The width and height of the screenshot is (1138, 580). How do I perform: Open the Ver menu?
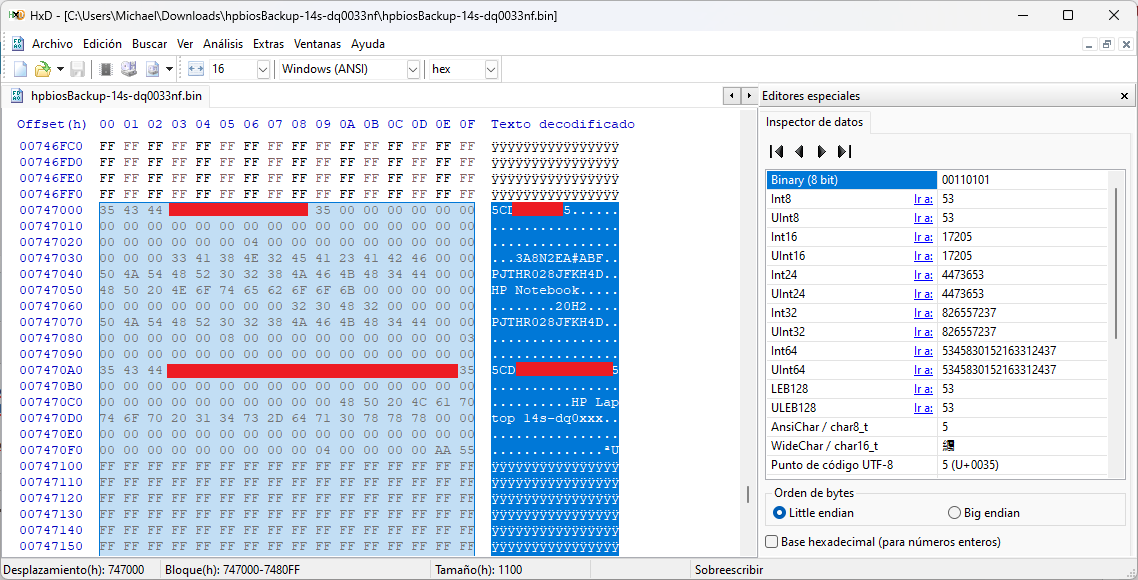click(x=185, y=44)
